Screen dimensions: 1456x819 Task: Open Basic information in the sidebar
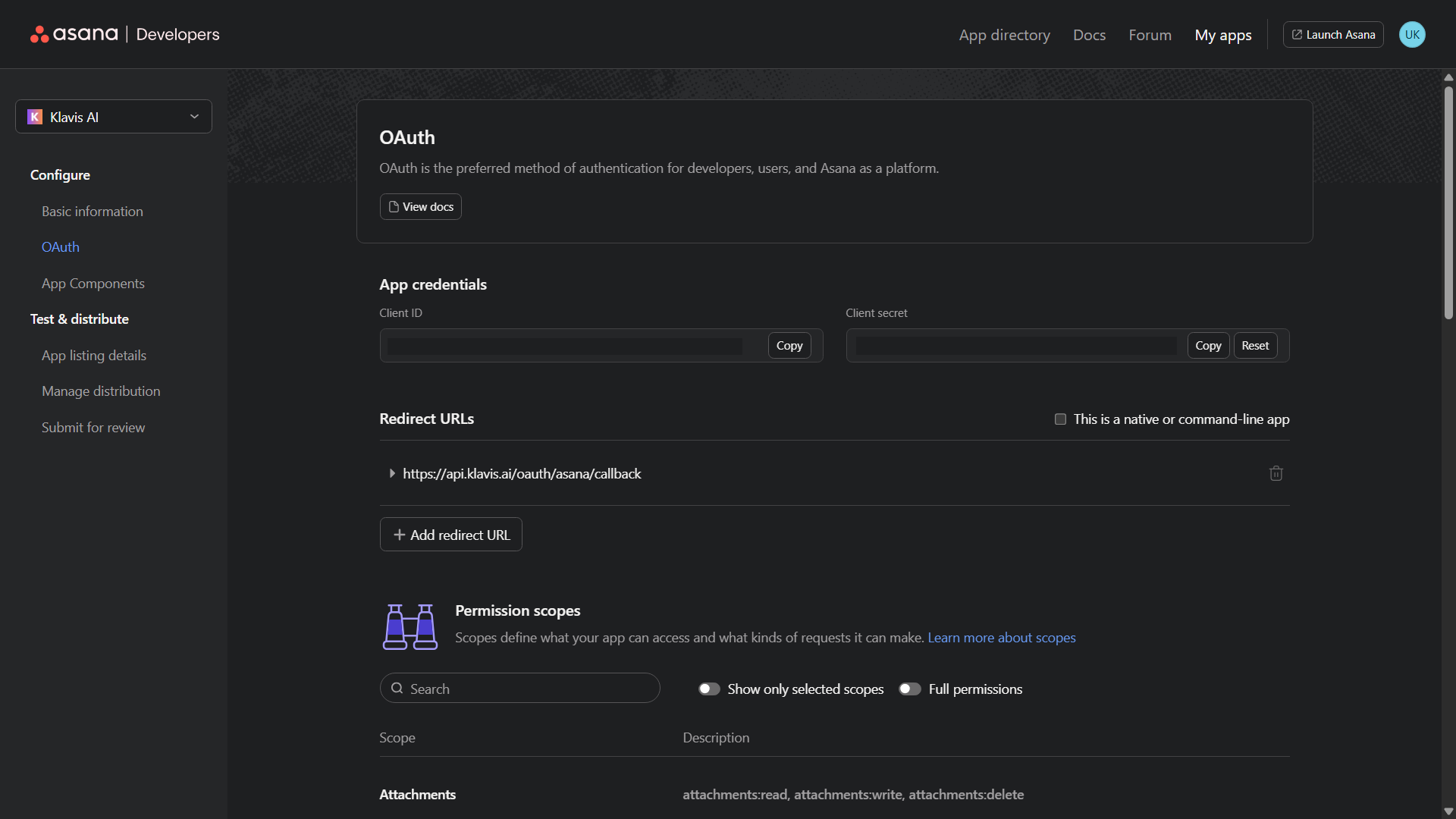point(93,212)
